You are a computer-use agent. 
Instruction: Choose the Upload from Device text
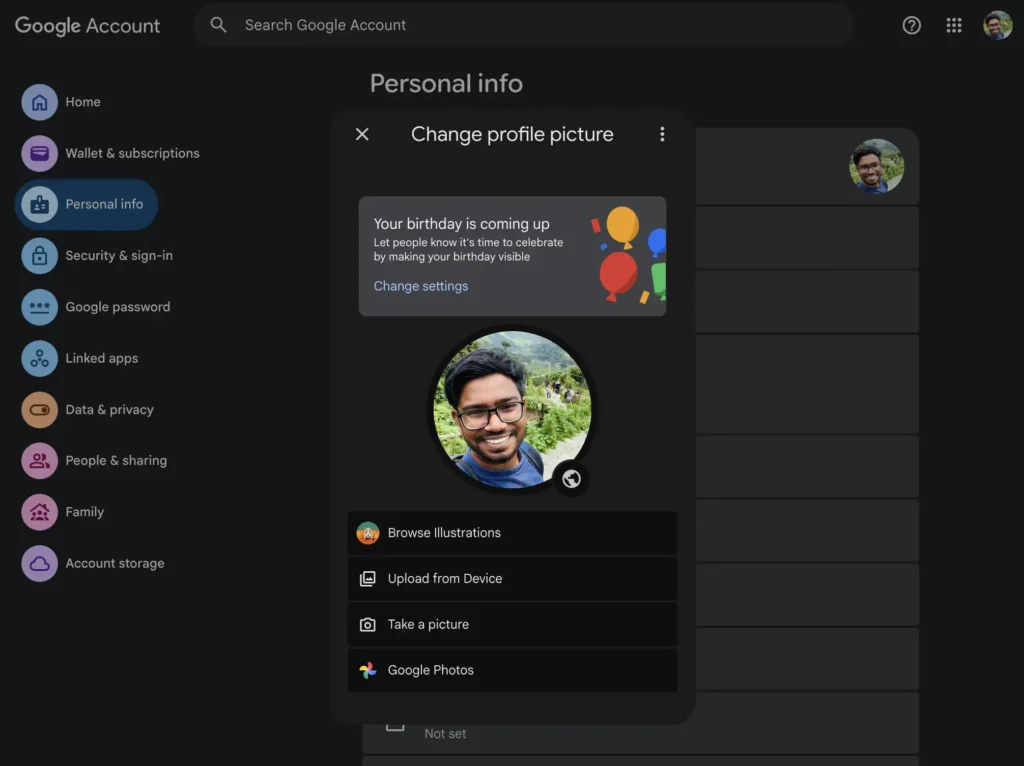click(445, 579)
